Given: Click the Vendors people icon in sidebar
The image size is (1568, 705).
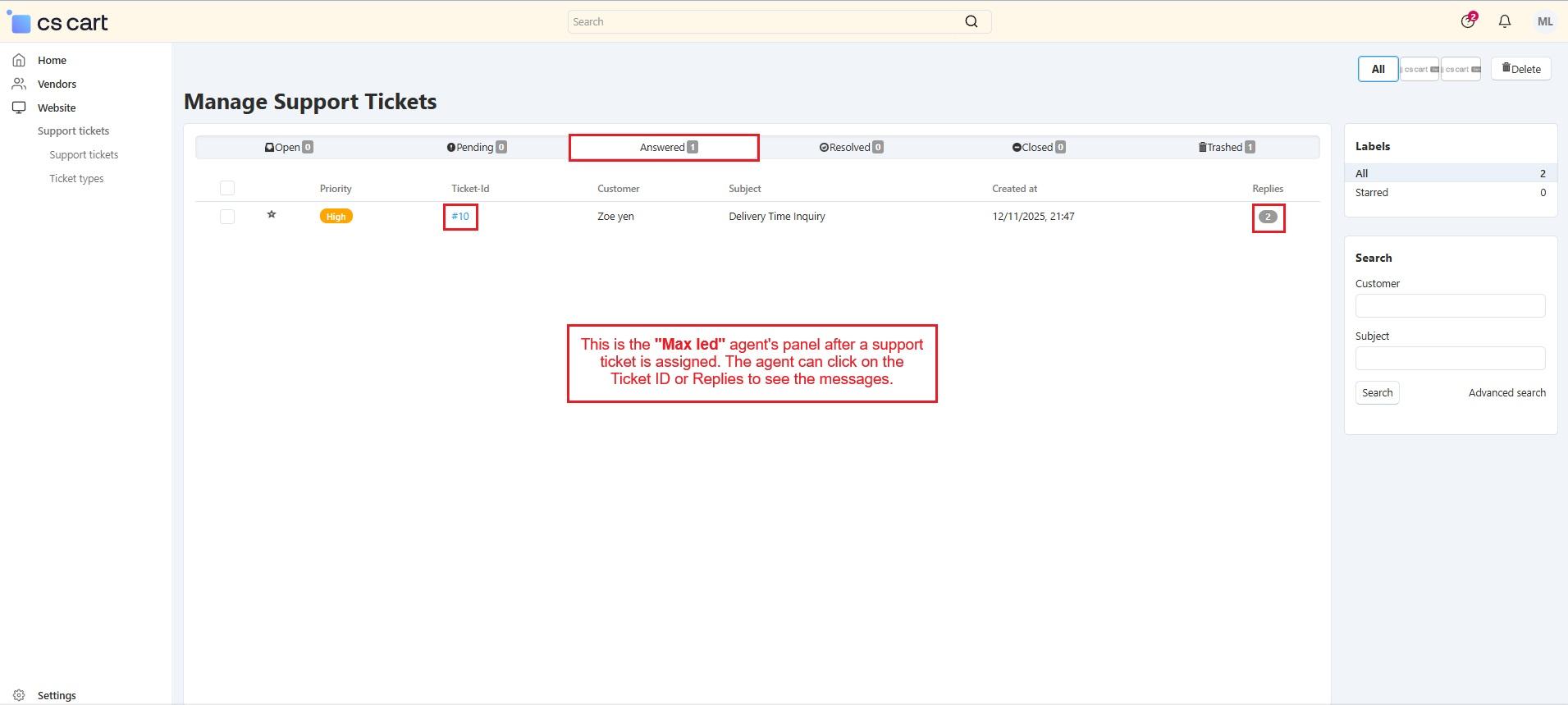Looking at the screenshot, I should pyautogui.click(x=19, y=84).
